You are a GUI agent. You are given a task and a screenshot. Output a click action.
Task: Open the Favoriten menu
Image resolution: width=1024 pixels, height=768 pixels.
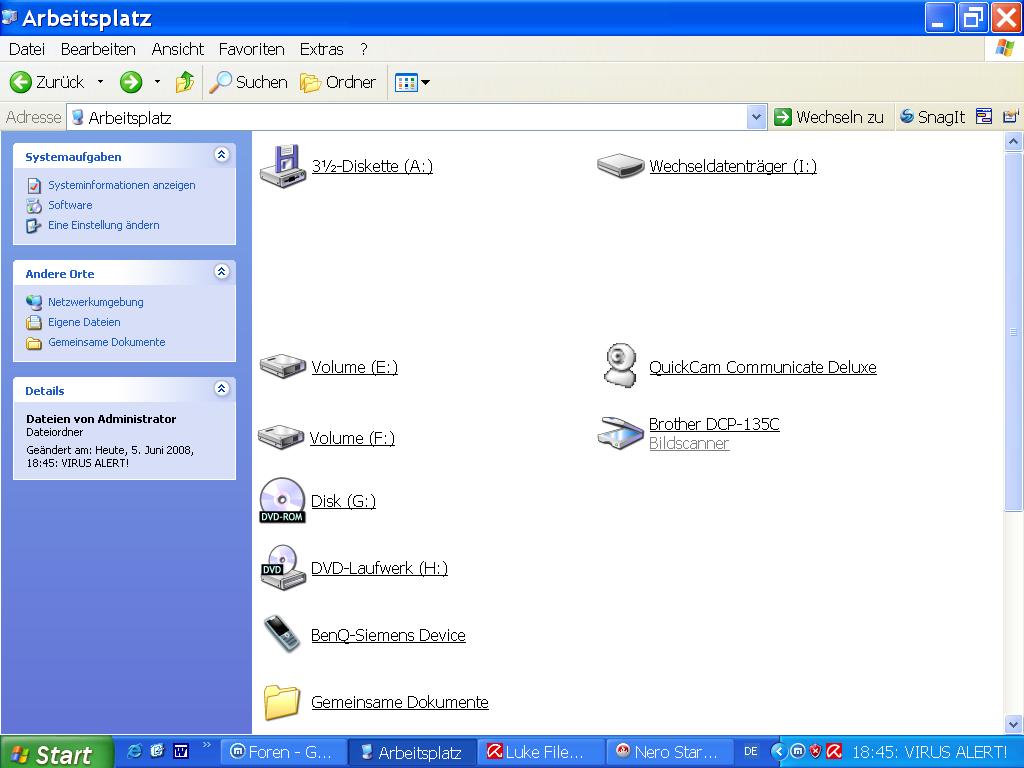click(x=251, y=49)
